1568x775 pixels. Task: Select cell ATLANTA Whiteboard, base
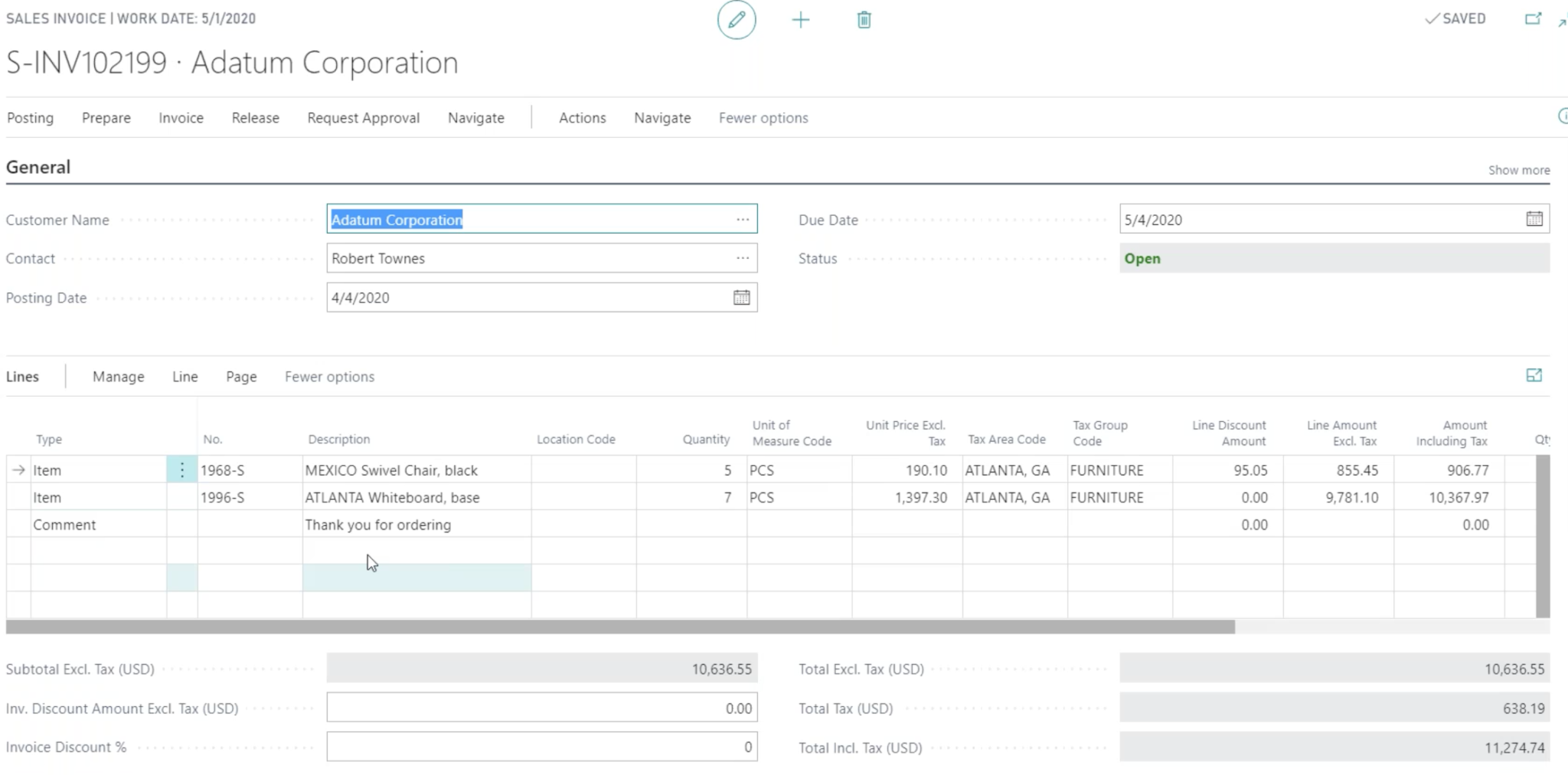[x=417, y=497]
